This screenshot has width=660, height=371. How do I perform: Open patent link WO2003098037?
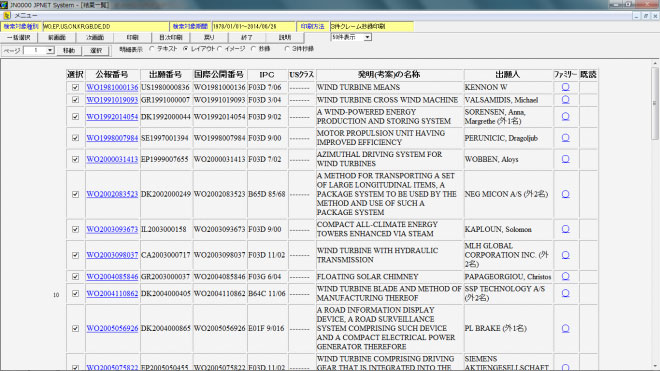pos(112,255)
